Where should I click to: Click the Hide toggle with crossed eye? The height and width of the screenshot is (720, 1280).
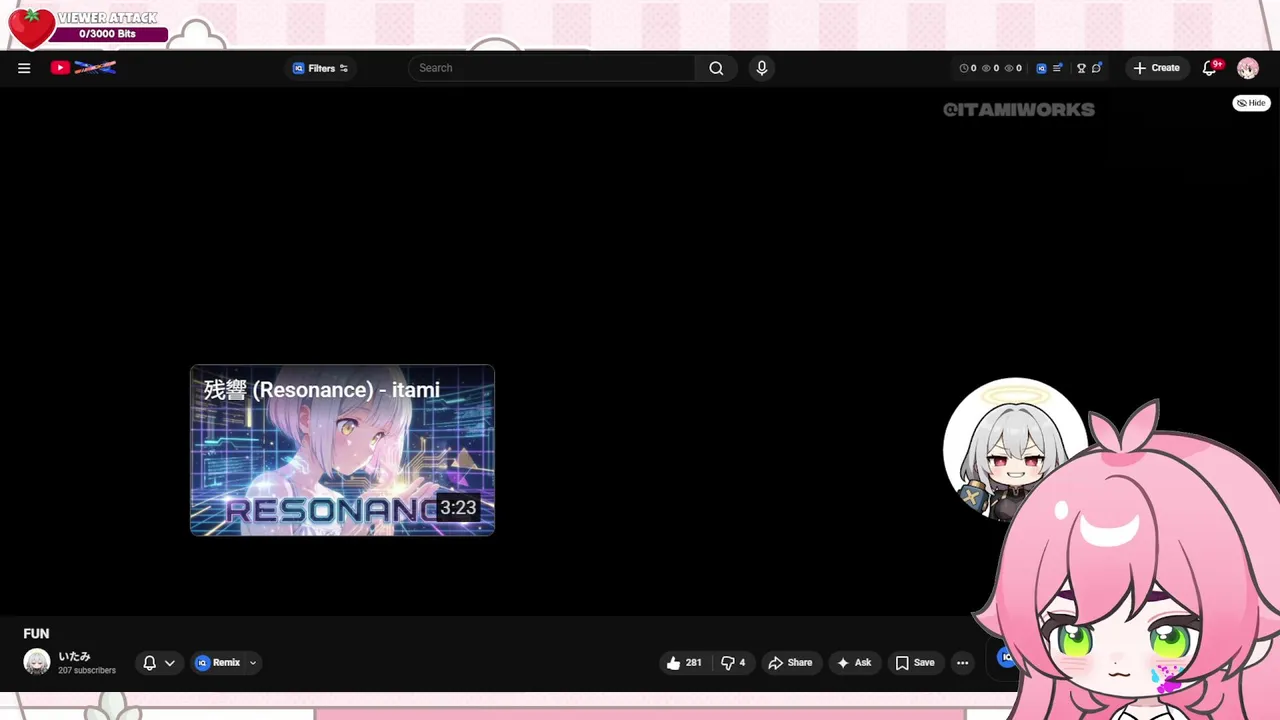(1251, 103)
